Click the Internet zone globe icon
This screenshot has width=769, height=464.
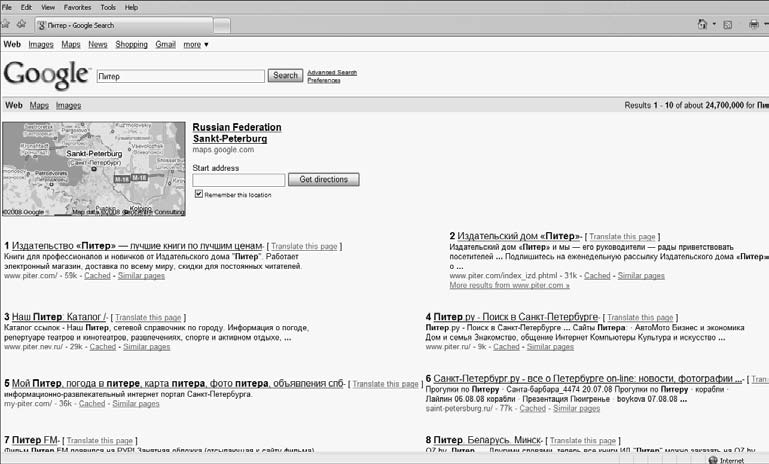713,460
